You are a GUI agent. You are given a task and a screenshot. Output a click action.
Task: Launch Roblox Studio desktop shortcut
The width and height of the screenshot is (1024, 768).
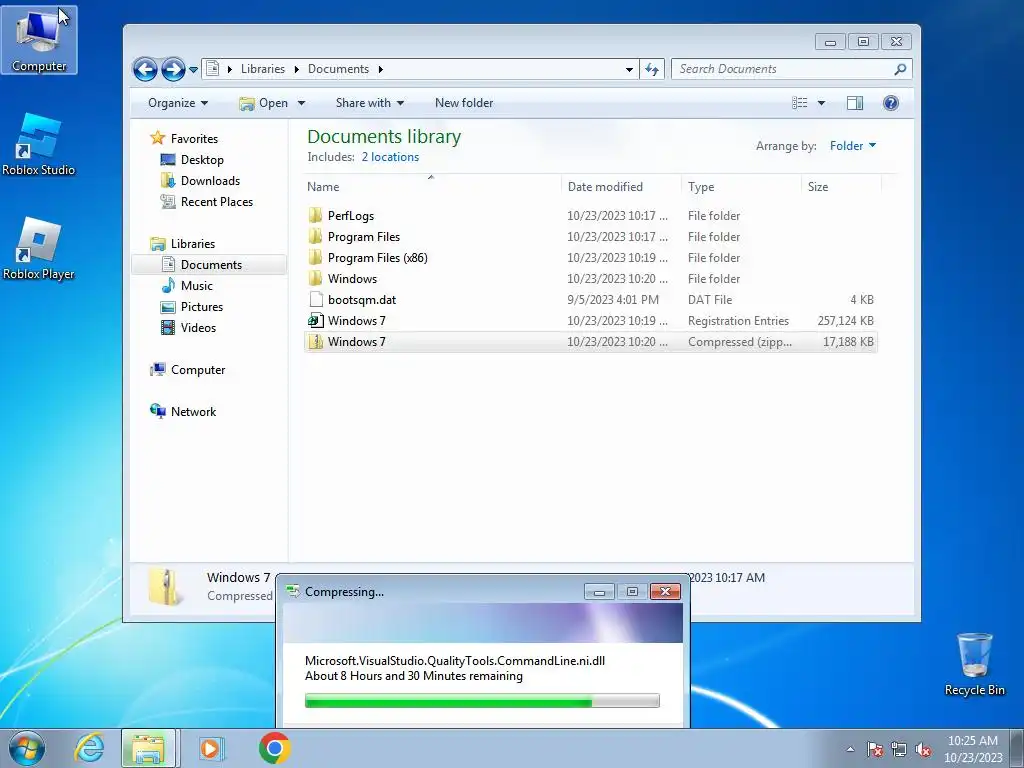pos(39,144)
